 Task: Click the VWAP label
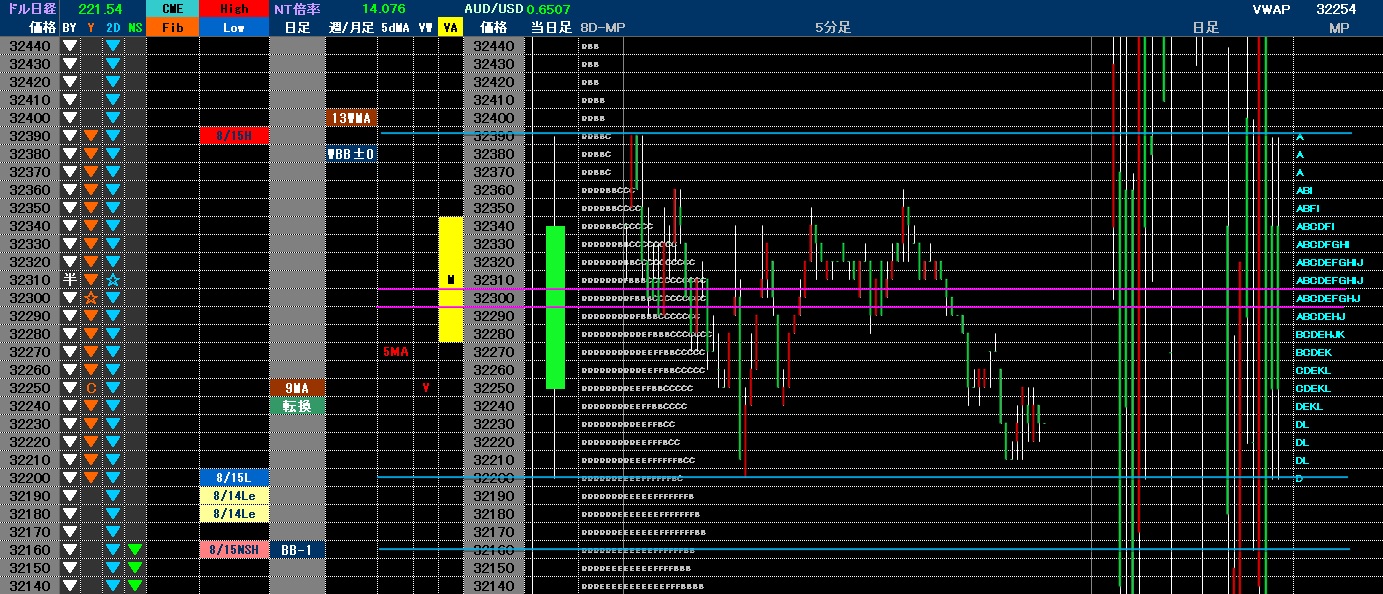(x=1271, y=9)
